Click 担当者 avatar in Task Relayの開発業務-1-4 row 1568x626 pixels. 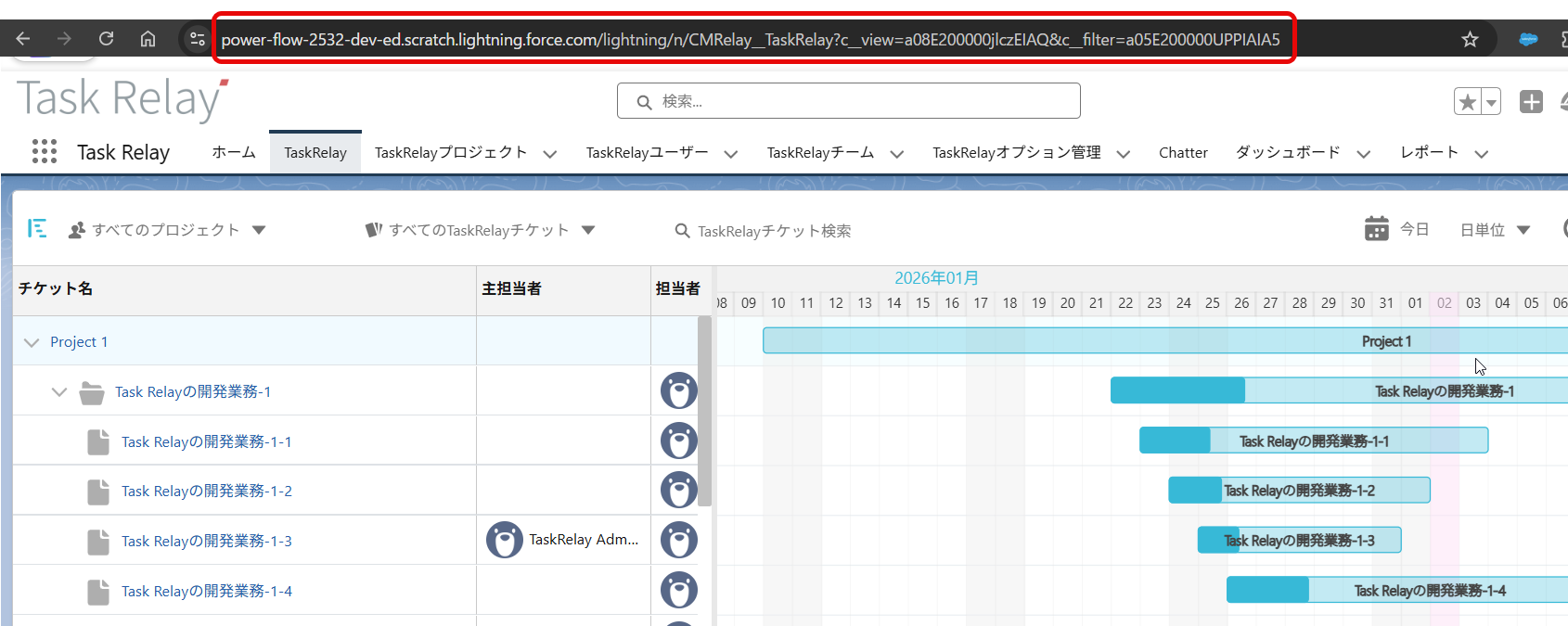679,590
